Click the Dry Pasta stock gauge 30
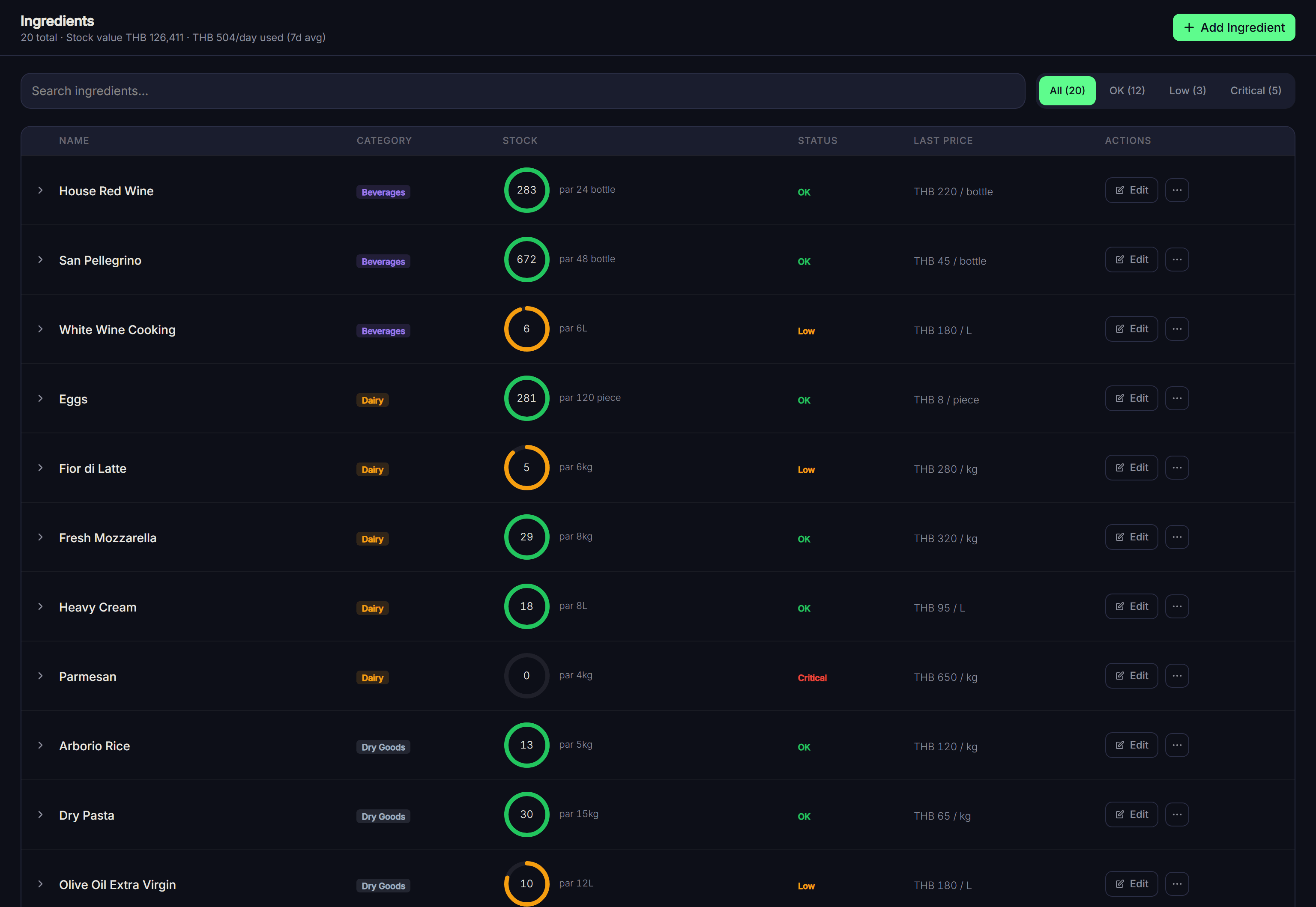The image size is (1316, 907). 526,815
